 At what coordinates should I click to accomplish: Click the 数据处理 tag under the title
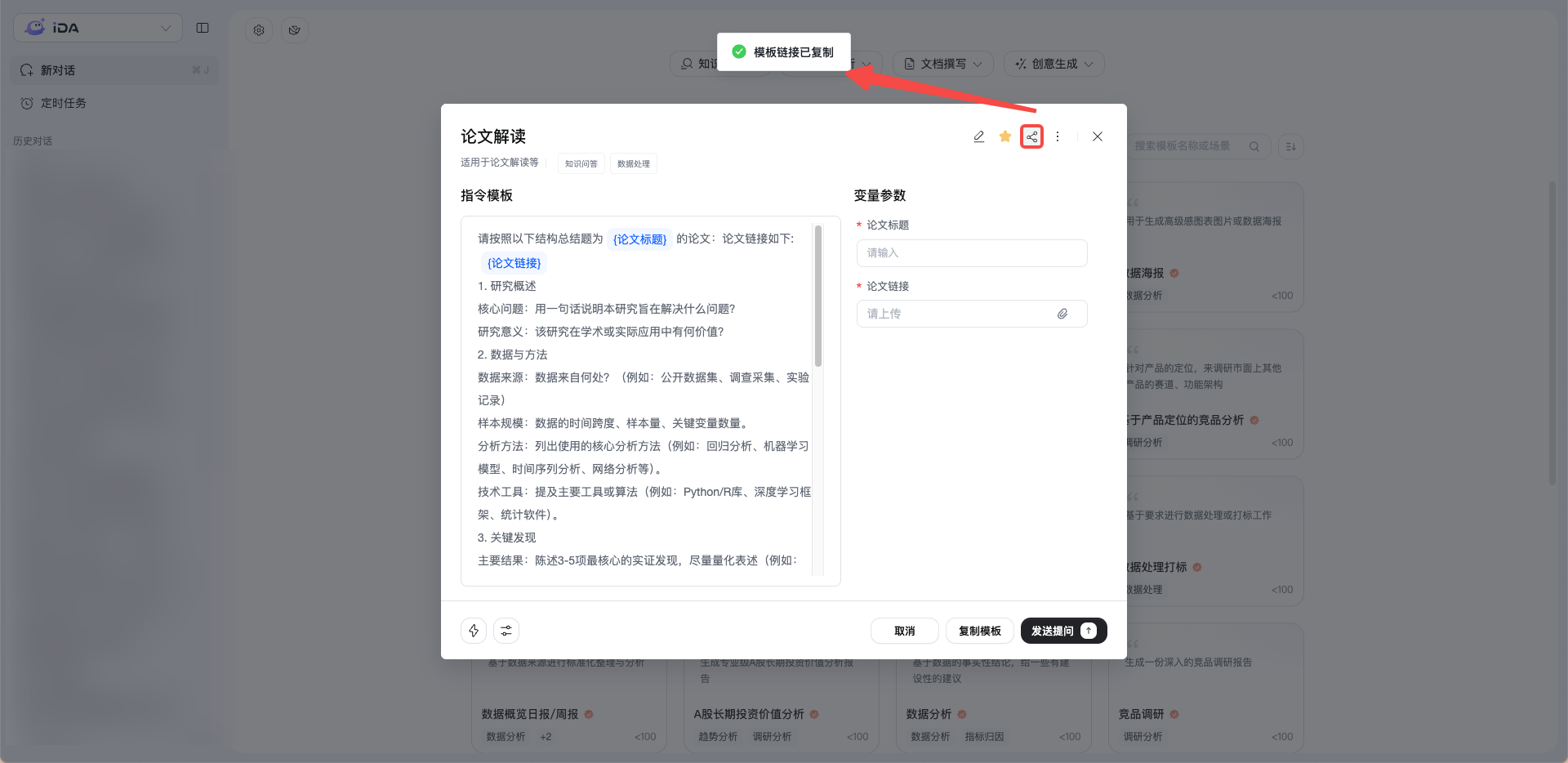(634, 163)
